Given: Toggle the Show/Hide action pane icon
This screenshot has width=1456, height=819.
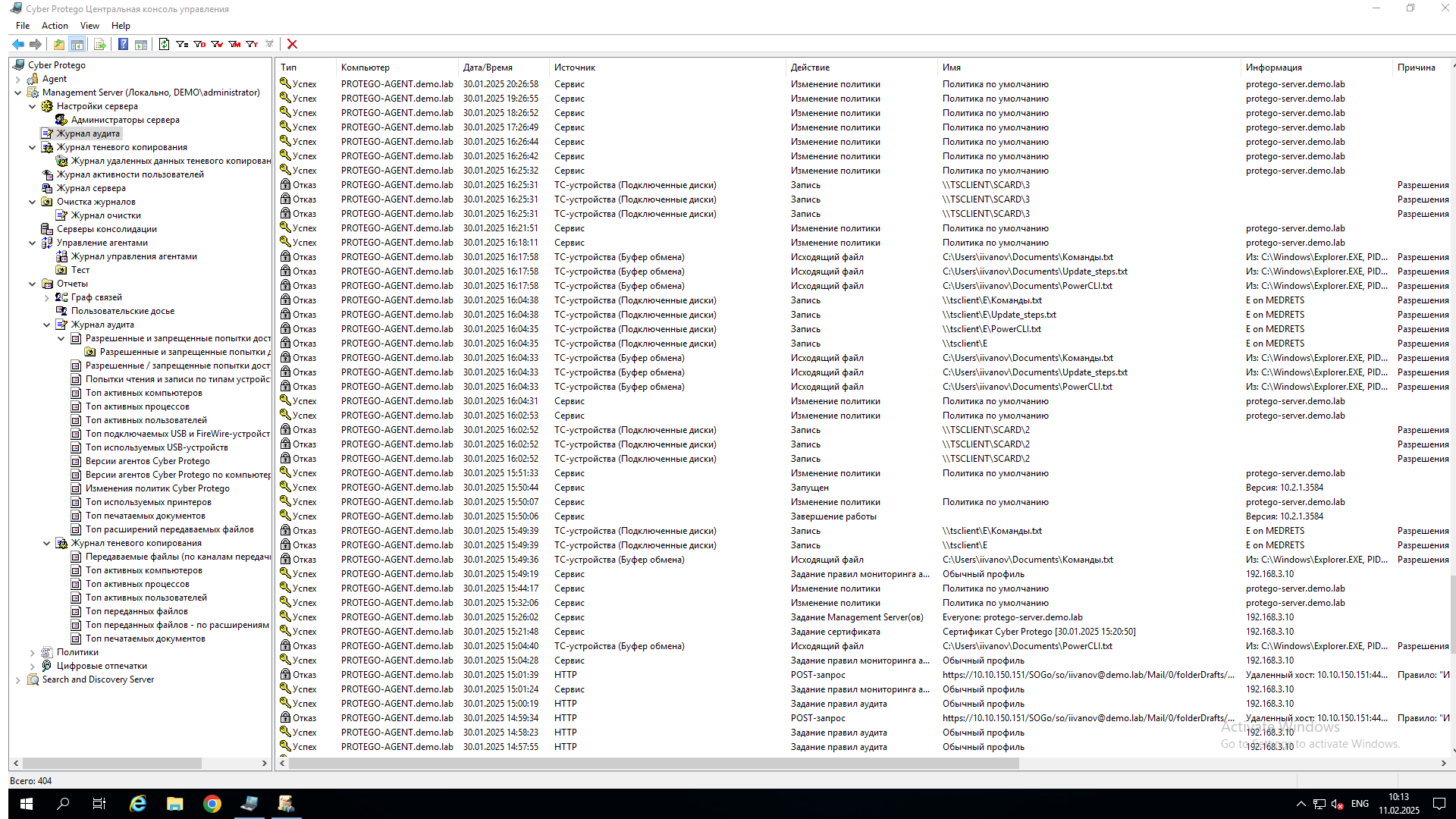Looking at the screenshot, I should (x=140, y=44).
